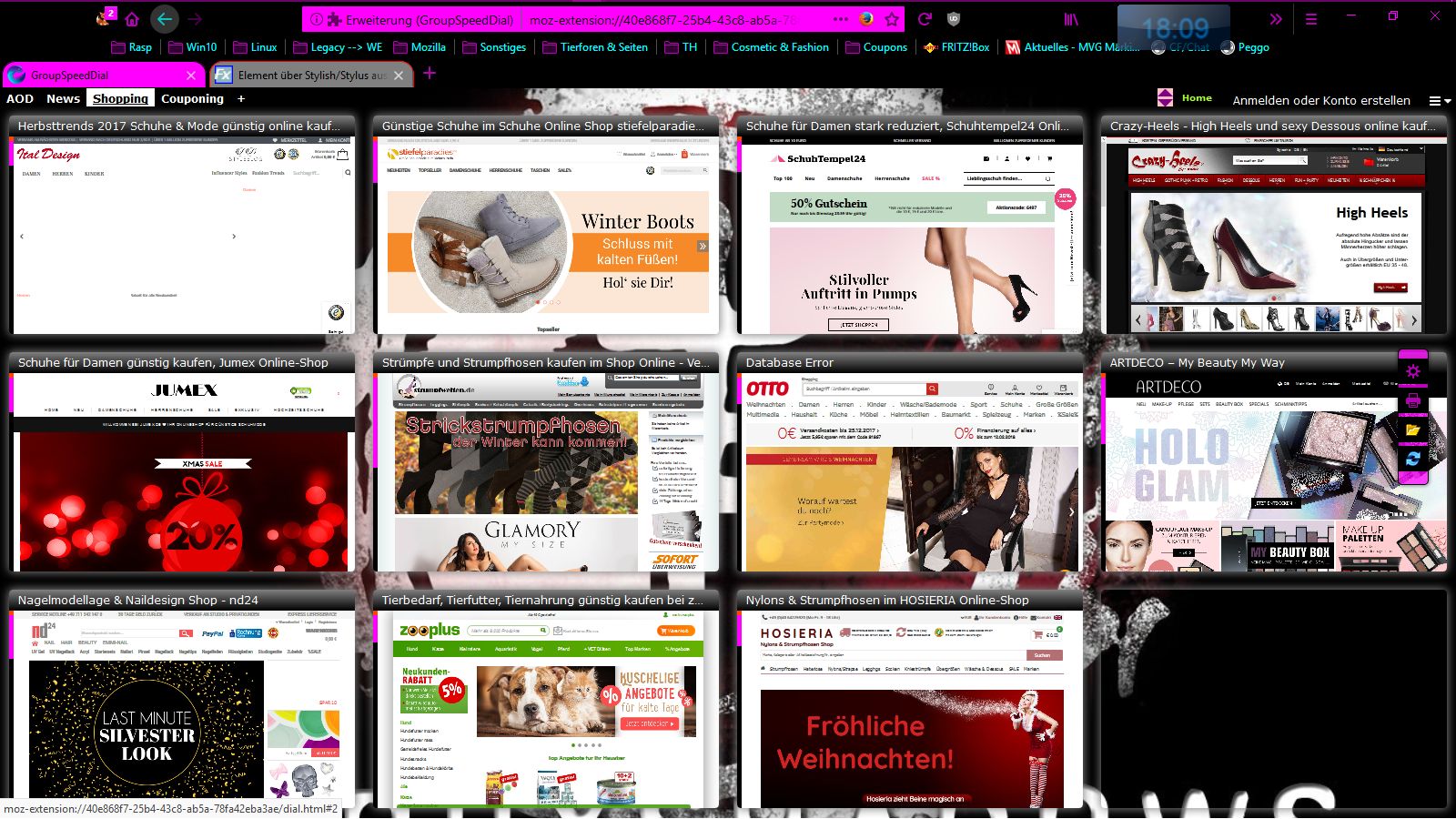
Task: Click the 18:09 clock widget
Action: pyautogui.click(x=1176, y=28)
